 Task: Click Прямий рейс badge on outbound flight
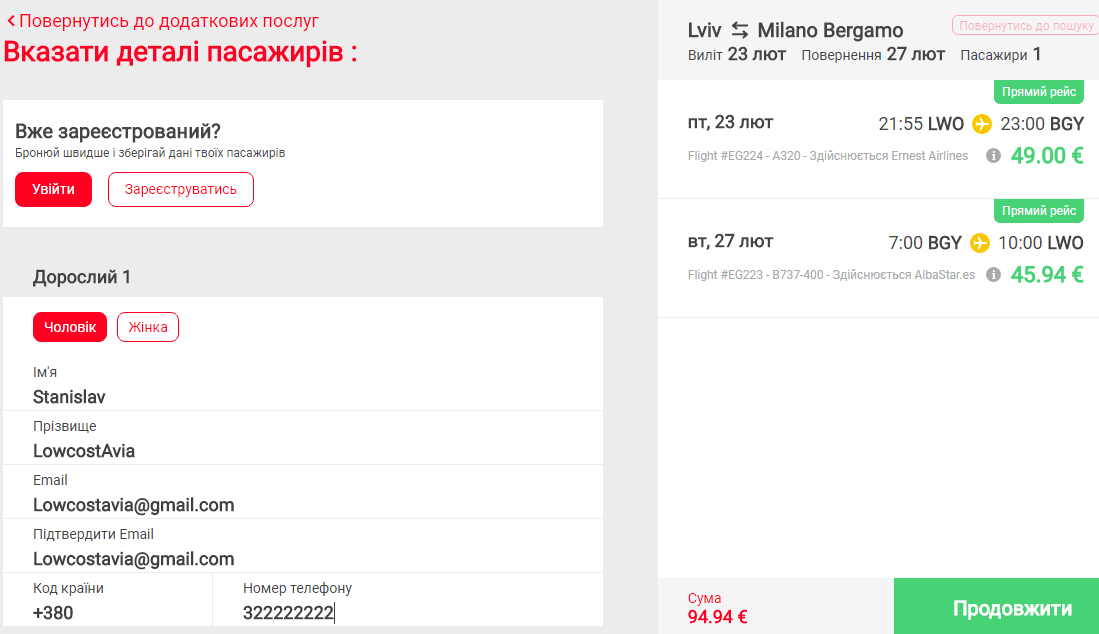coord(1039,92)
